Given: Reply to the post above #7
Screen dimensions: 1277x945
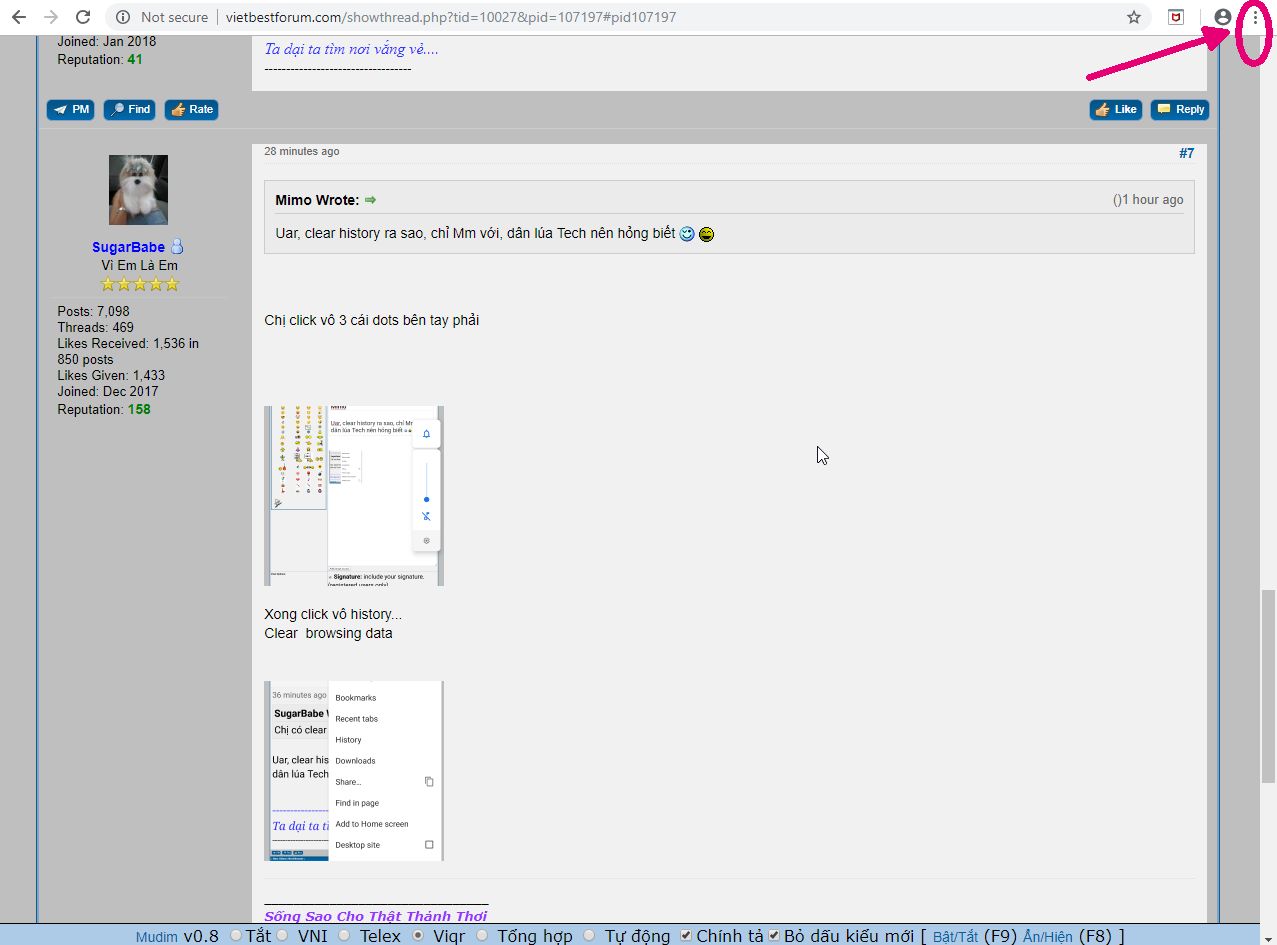Looking at the screenshot, I should [x=1180, y=109].
